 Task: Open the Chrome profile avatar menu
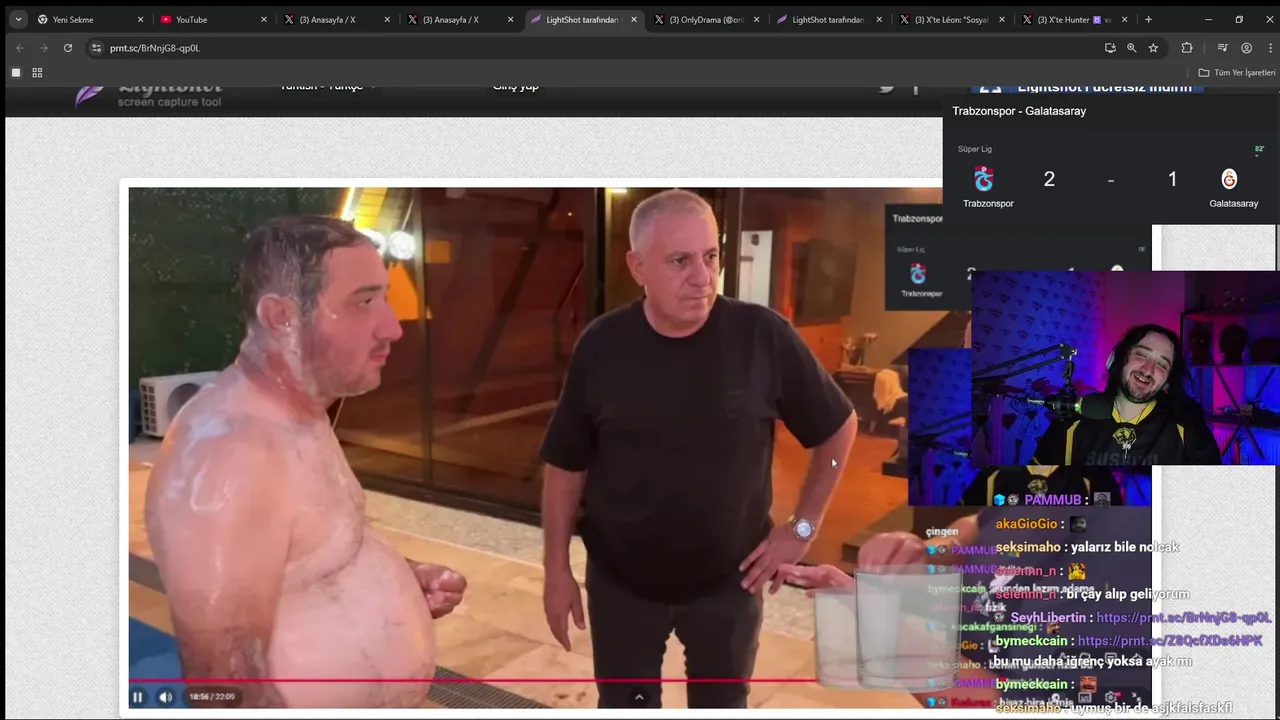(1246, 48)
